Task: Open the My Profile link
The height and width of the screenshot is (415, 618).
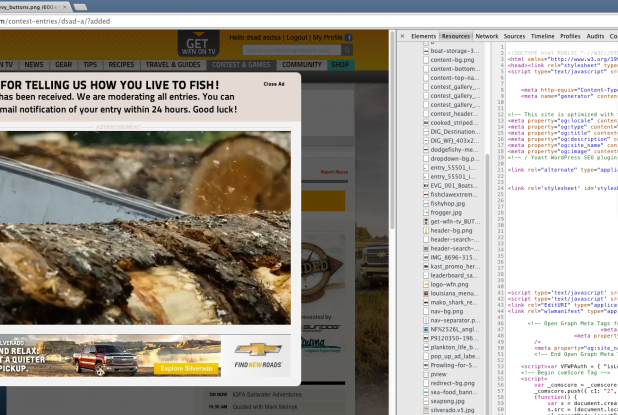Action: coord(328,37)
